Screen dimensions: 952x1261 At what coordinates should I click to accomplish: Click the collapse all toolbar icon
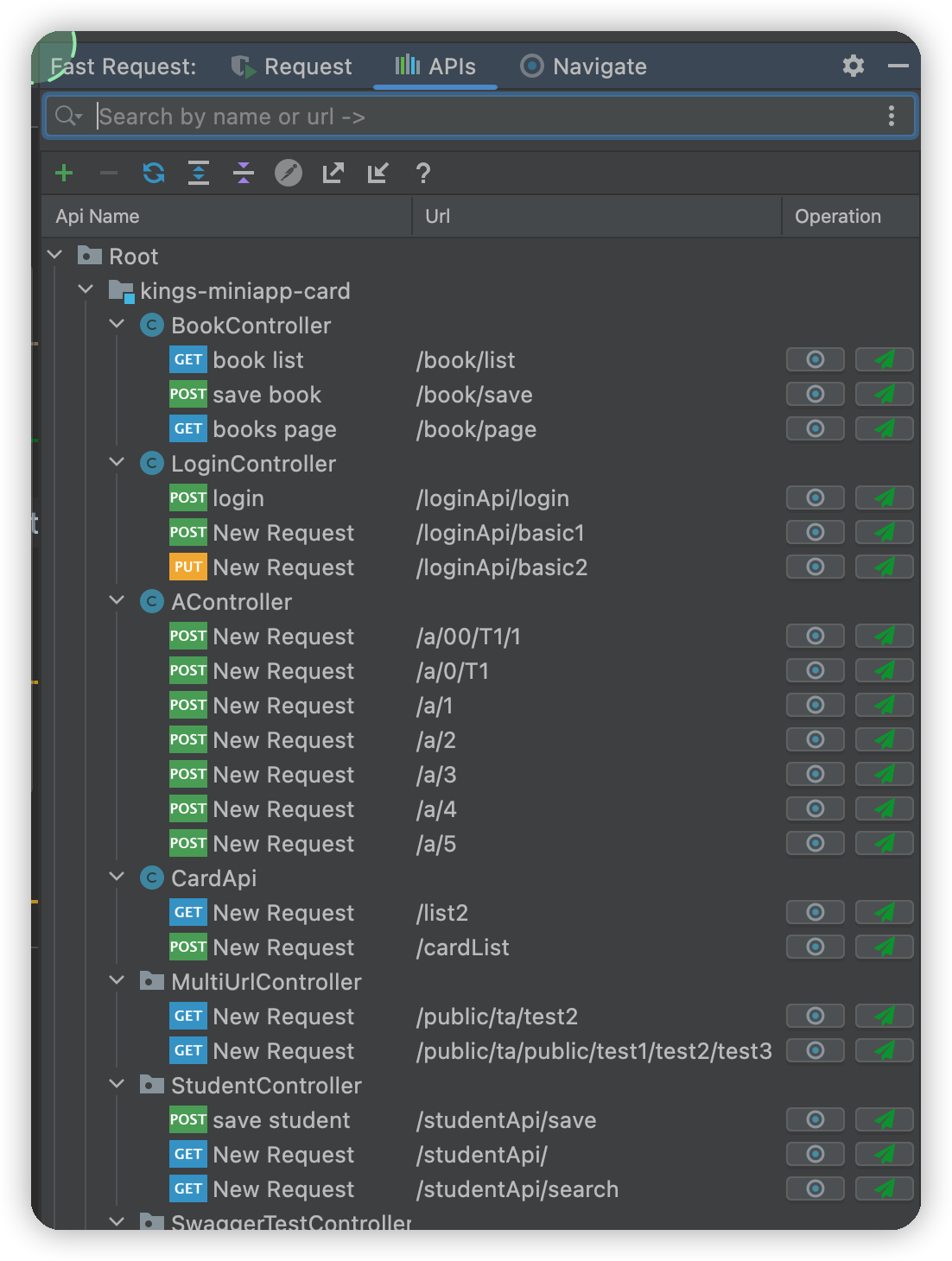[244, 173]
